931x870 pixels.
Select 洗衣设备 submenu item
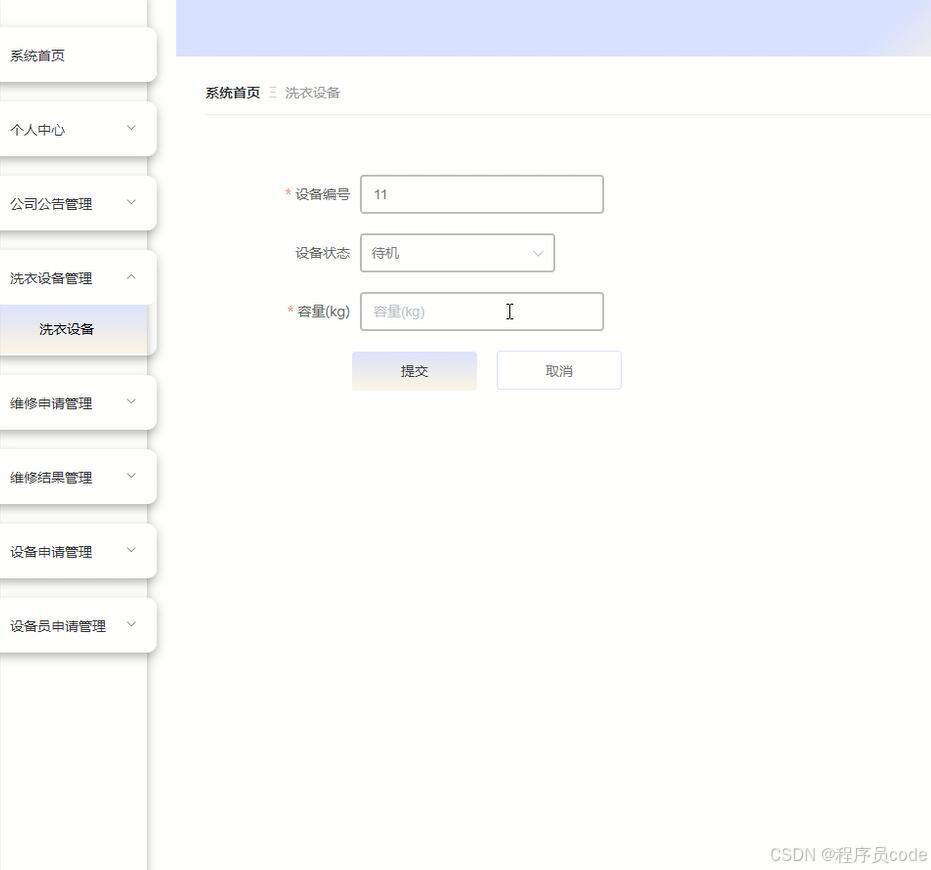pyautogui.click(x=65, y=328)
